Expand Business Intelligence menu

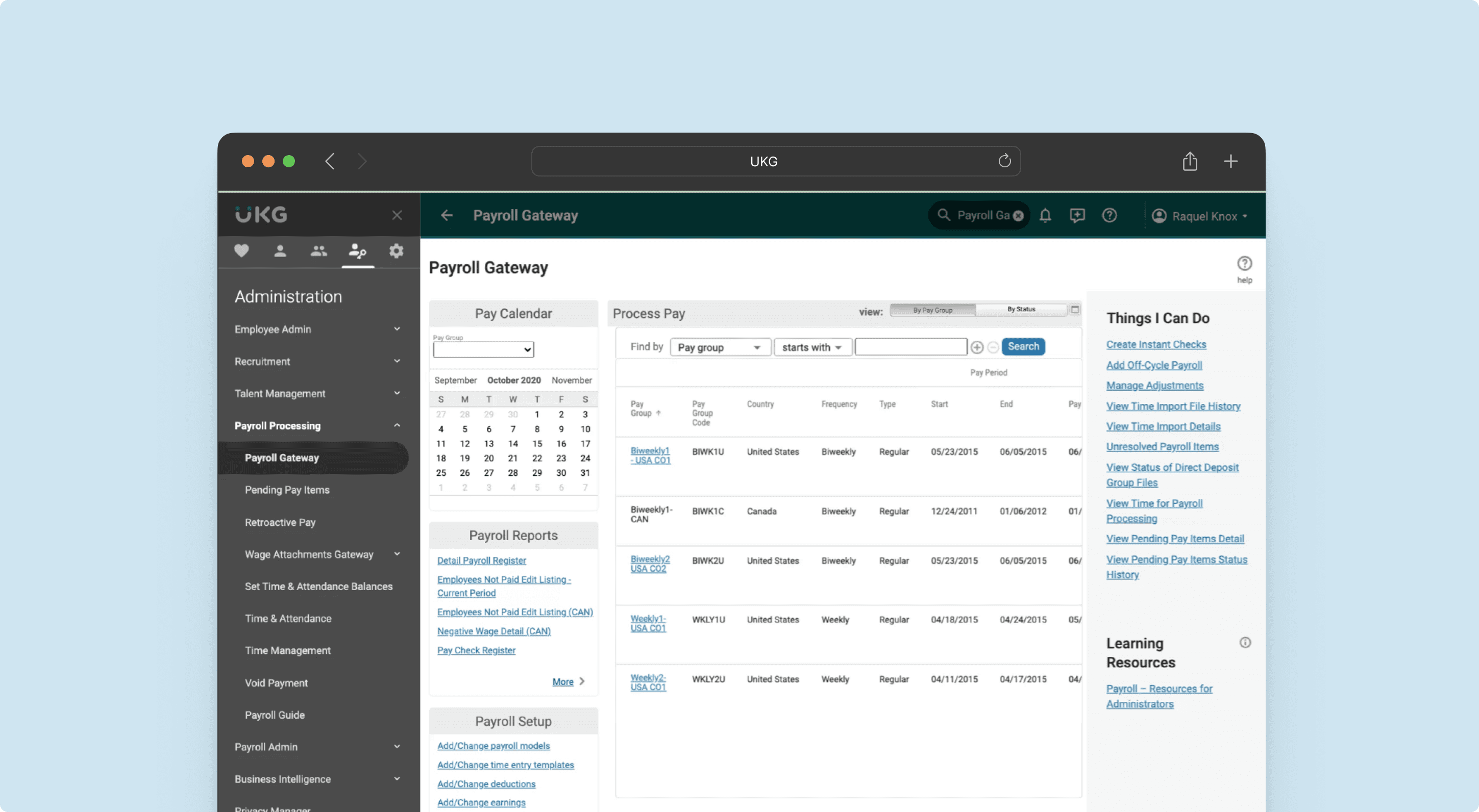[x=397, y=779]
